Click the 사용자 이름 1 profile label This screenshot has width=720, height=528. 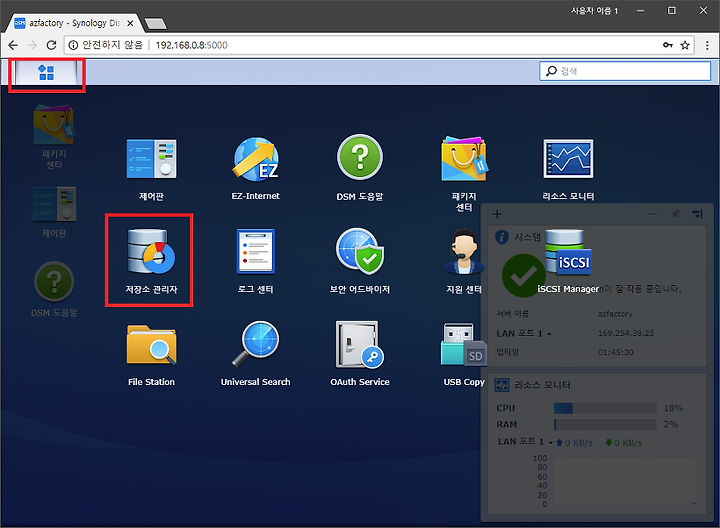pos(594,11)
